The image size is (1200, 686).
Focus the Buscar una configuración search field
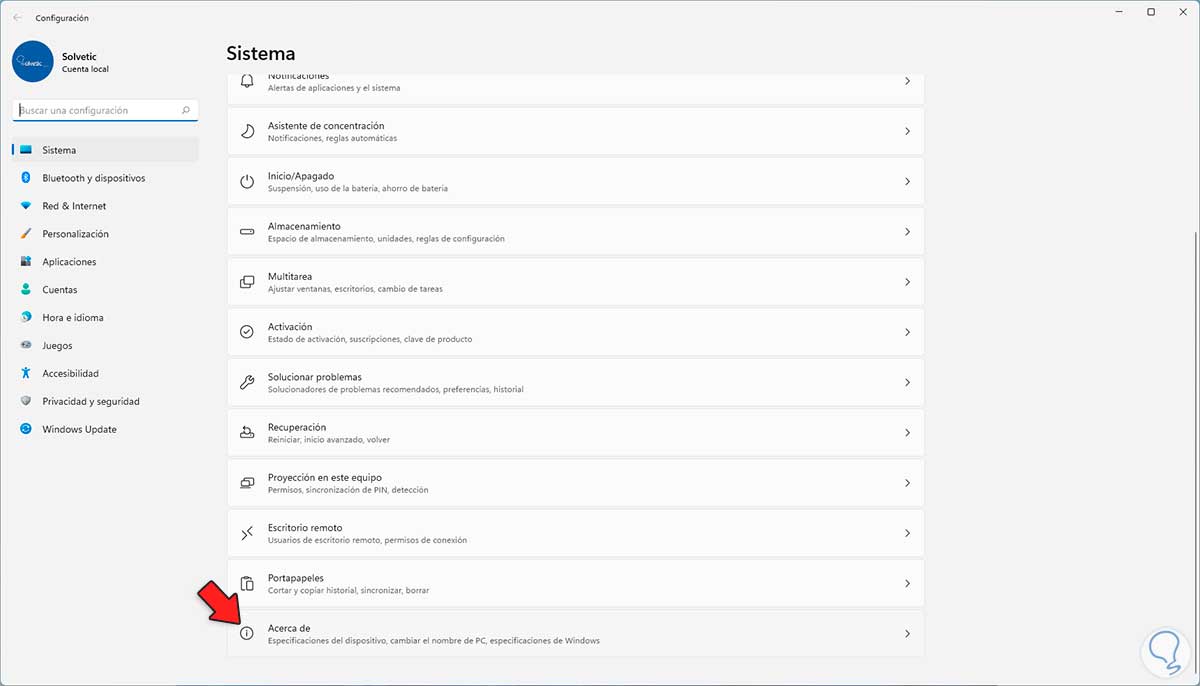98,110
